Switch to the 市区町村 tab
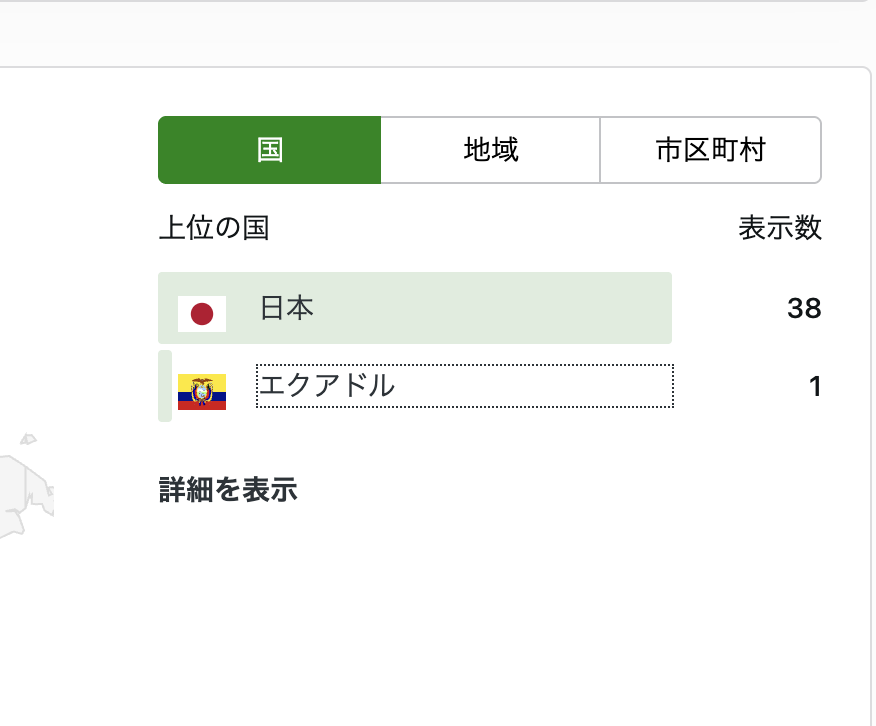 click(x=710, y=149)
